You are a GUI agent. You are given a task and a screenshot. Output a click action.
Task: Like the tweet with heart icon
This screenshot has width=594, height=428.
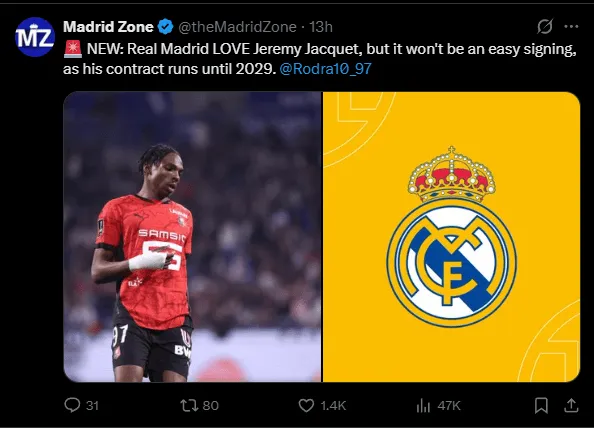pos(306,405)
